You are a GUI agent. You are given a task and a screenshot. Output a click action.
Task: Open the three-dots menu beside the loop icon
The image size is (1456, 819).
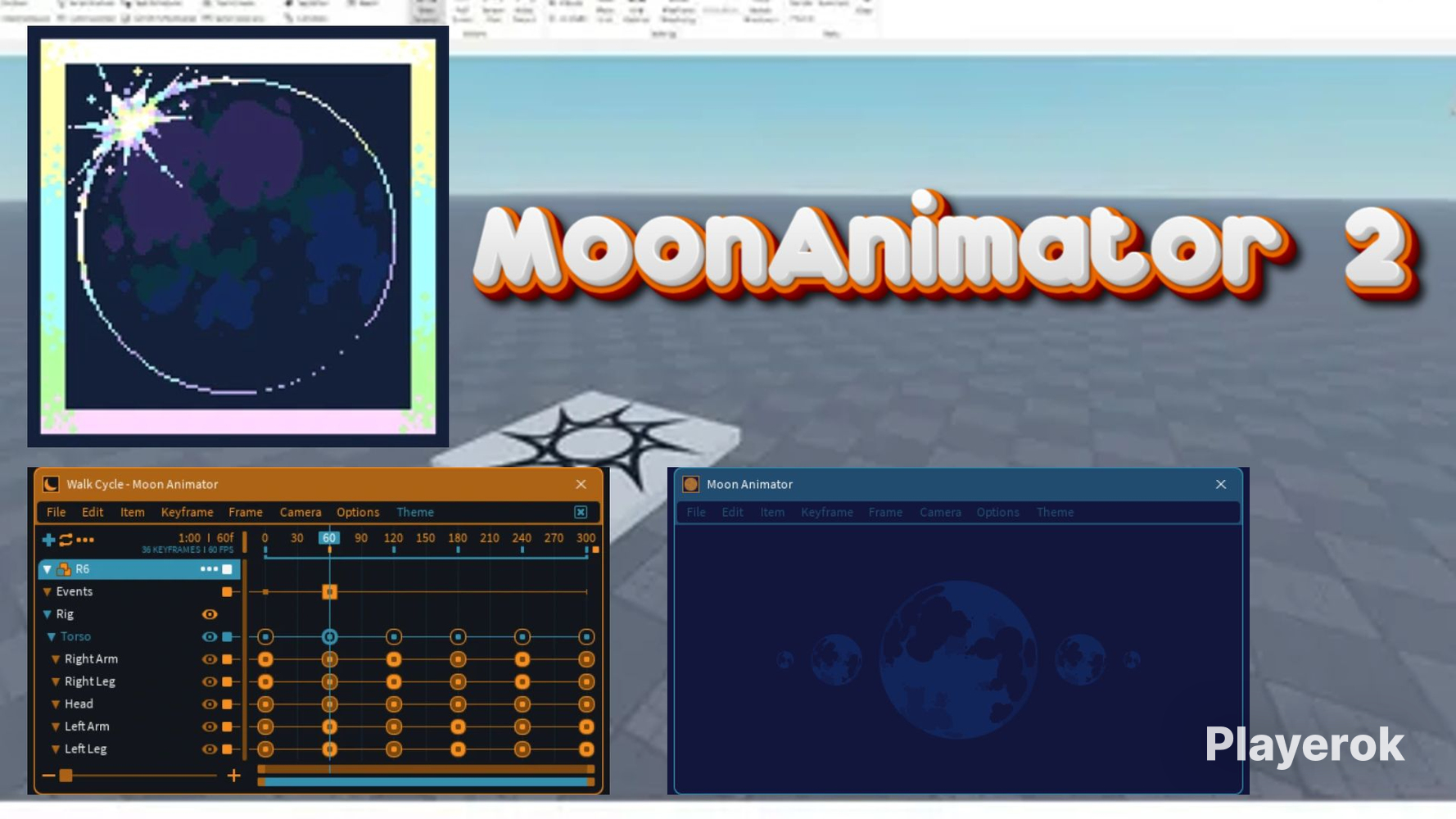pyautogui.click(x=85, y=540)
